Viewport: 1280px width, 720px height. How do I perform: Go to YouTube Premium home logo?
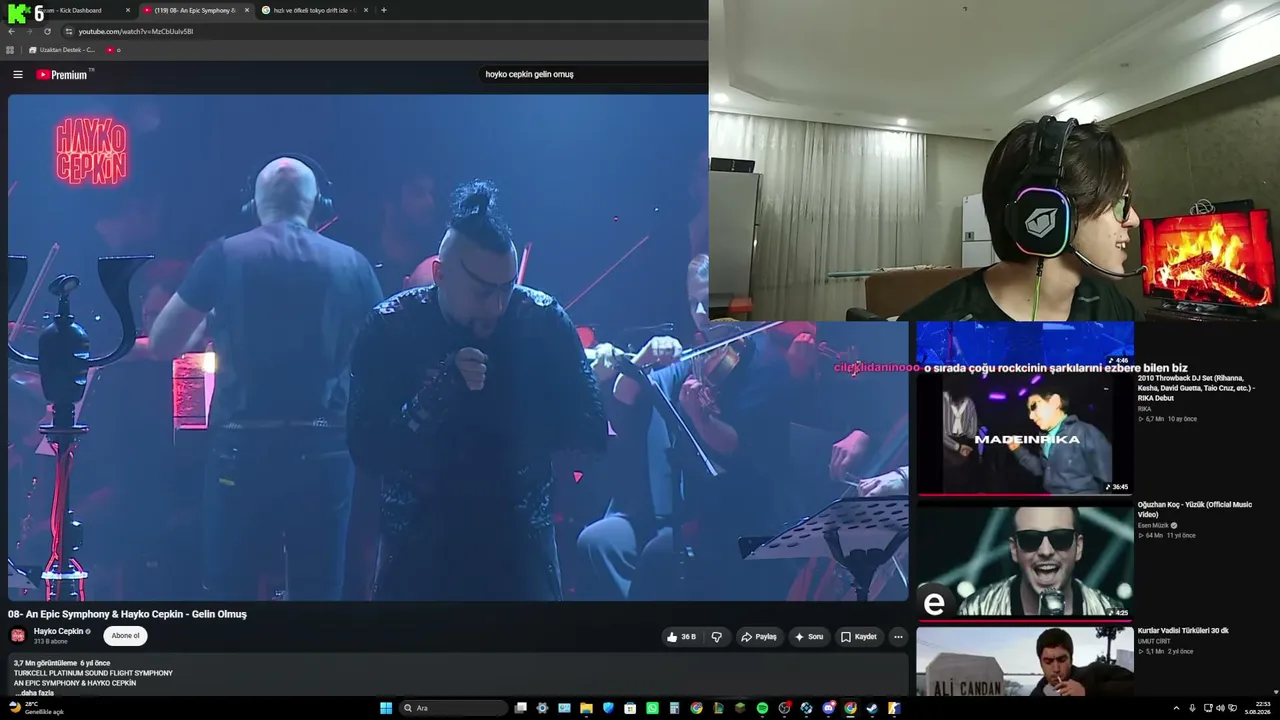point(62,74)
